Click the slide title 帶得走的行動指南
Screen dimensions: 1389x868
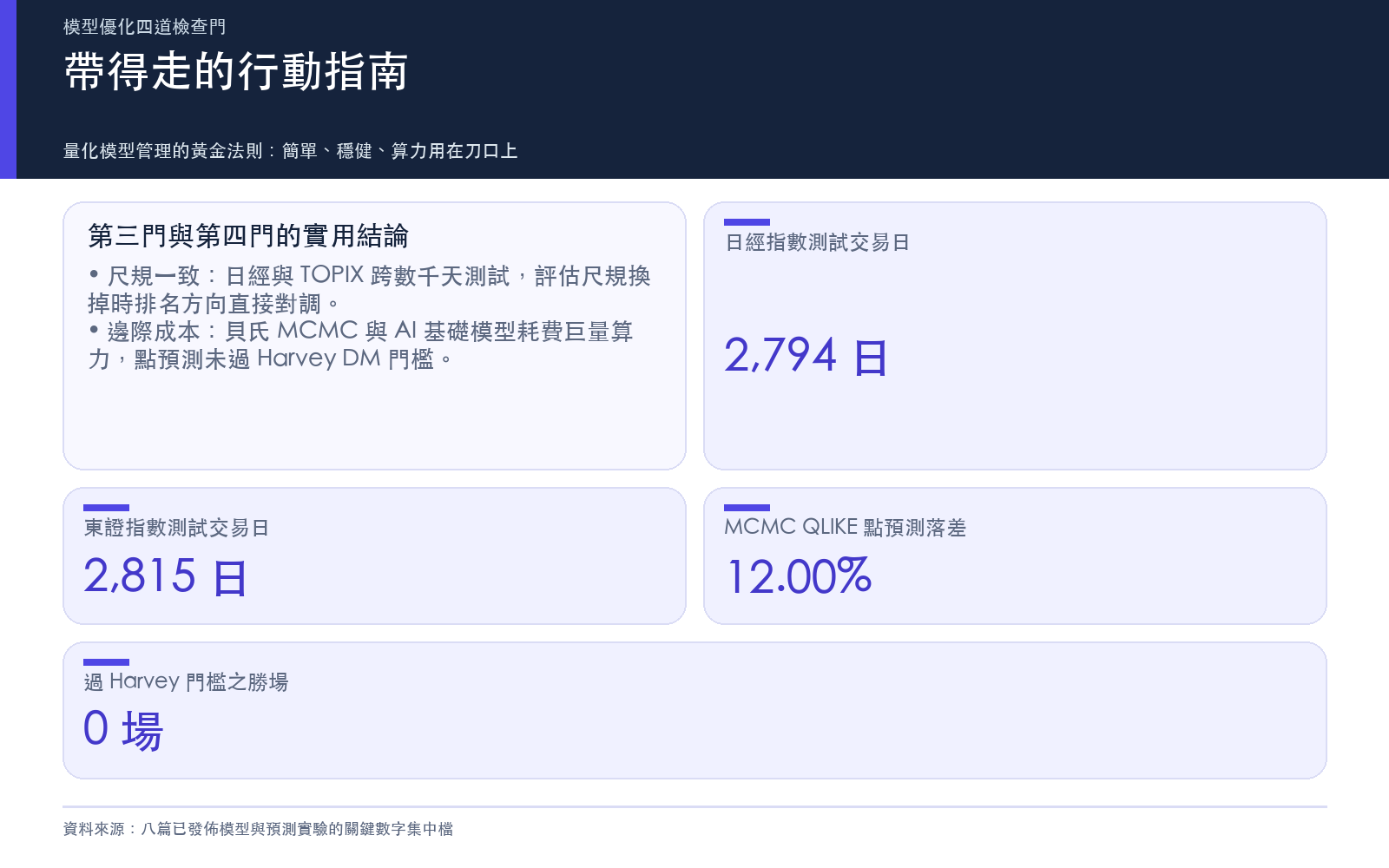coord(236,71)
